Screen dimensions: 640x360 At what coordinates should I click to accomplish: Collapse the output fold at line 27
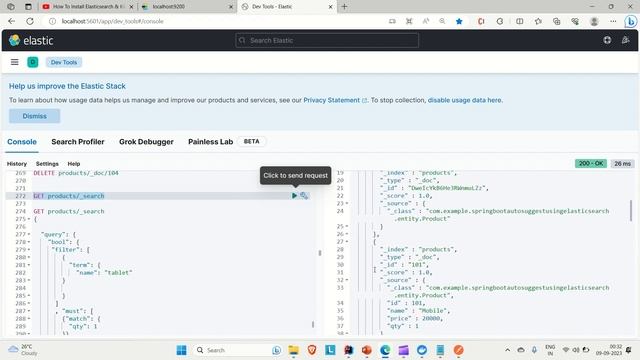(x=347, y=242)
